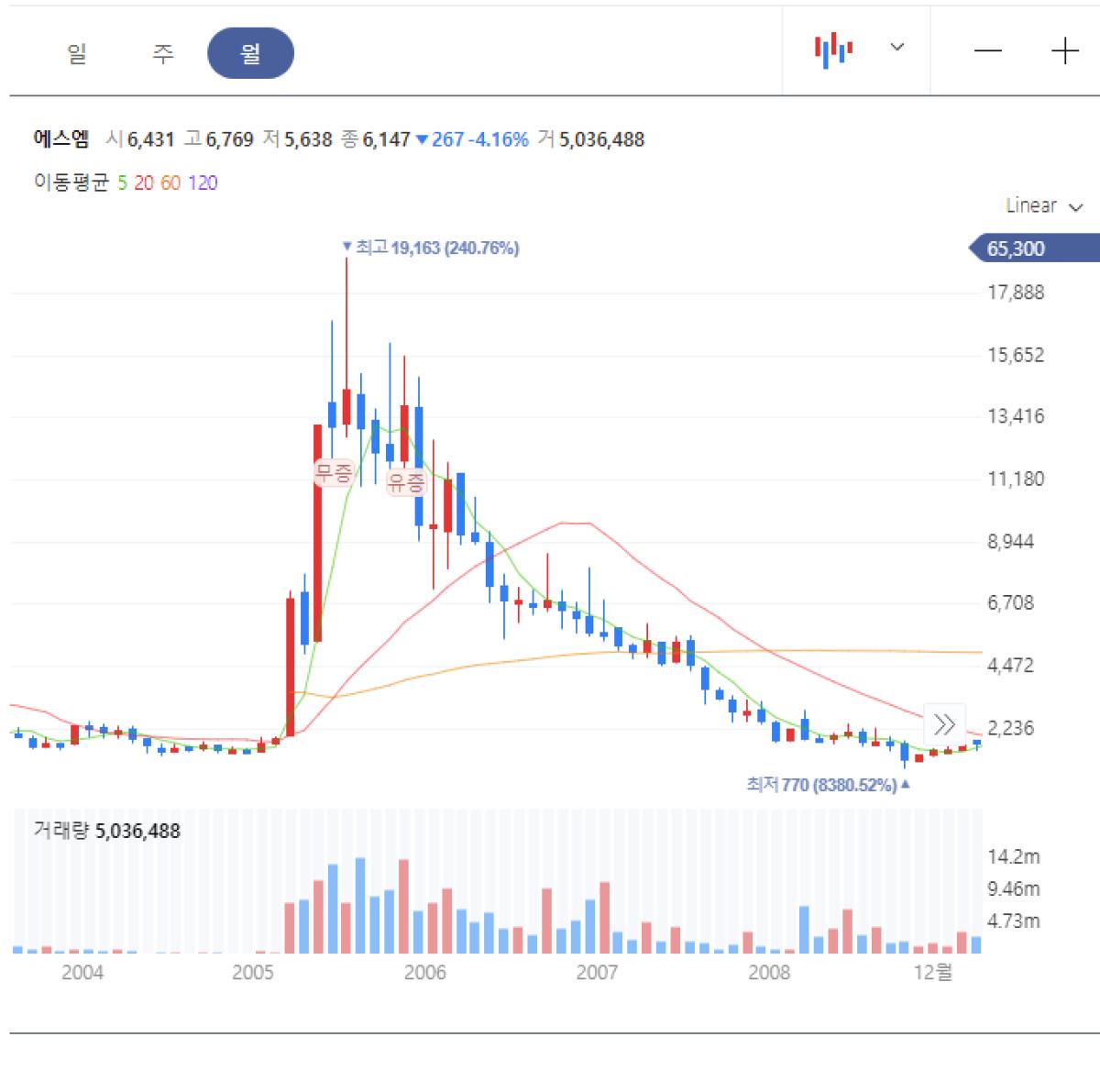Viewport: 1100px width, 1092px height.
Task: Click the double-arrow scroll-to-latest icon
Action: pyautogui.click(x=944, y=724)
